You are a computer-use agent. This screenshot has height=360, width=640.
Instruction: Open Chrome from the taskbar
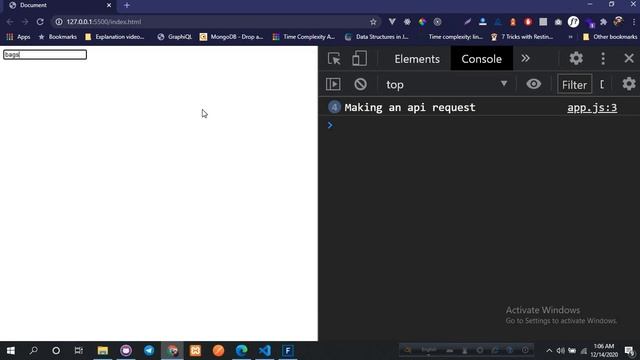coord(172,351)
